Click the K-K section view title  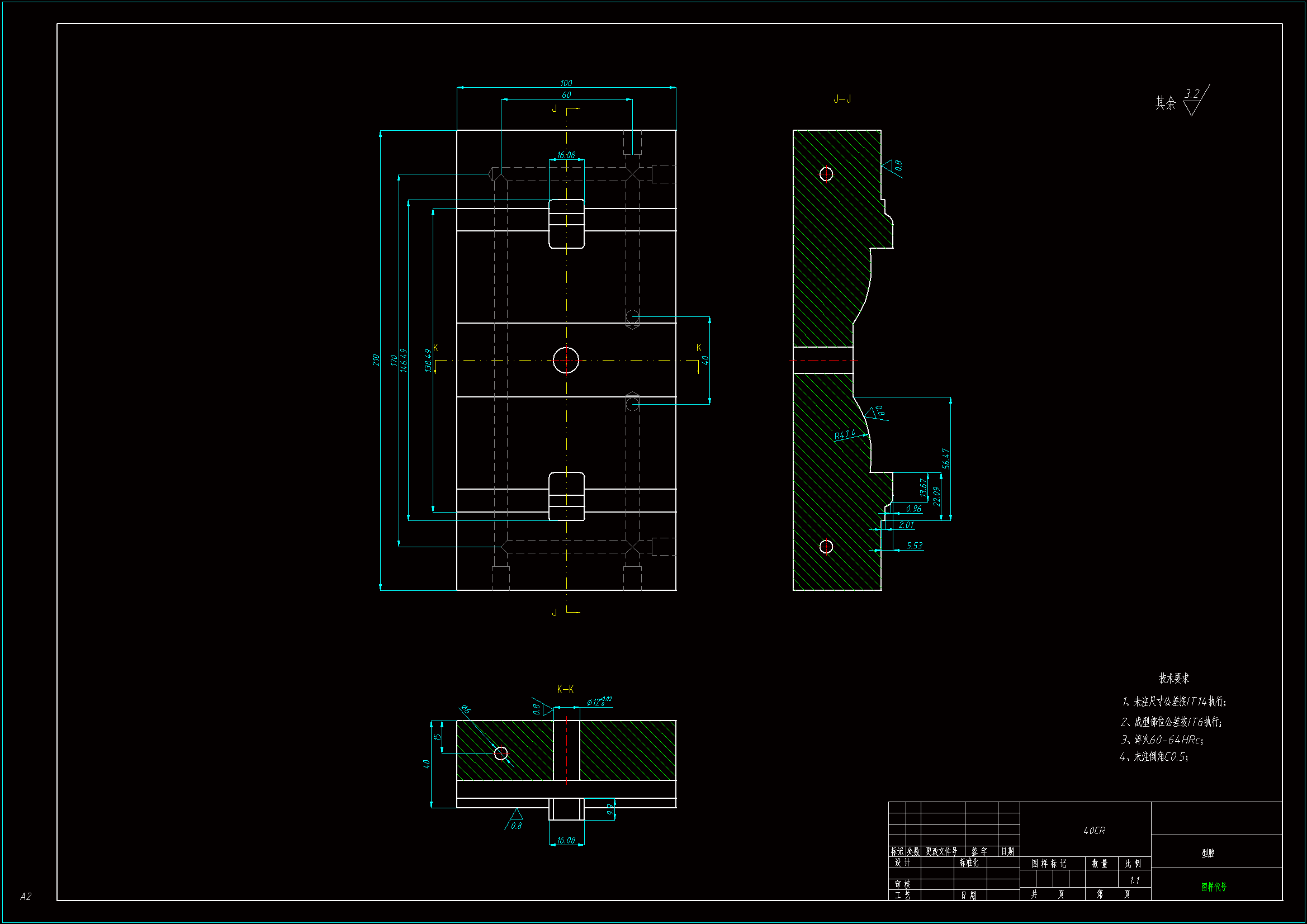(565, 689)
